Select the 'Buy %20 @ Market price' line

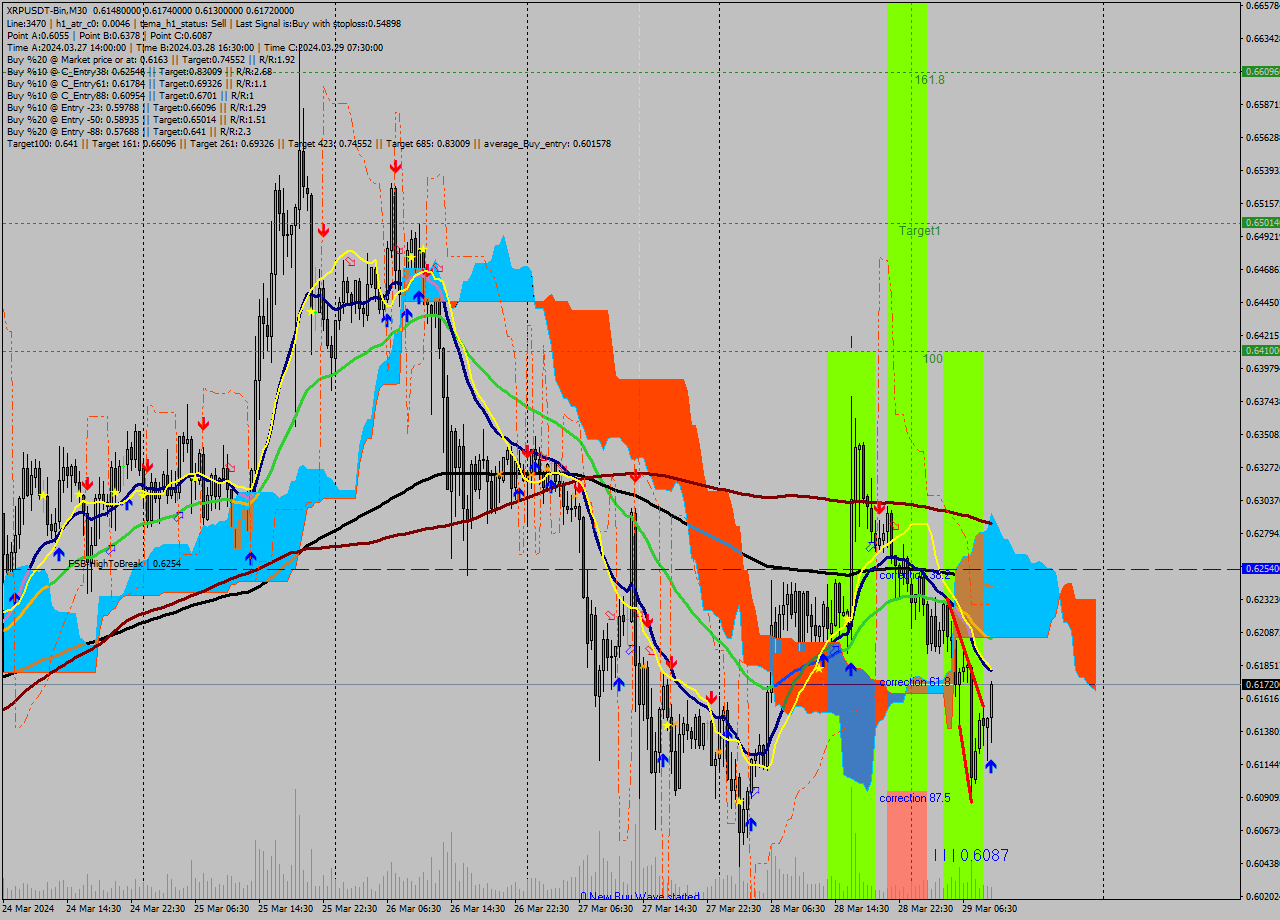[x=151, y=59]
